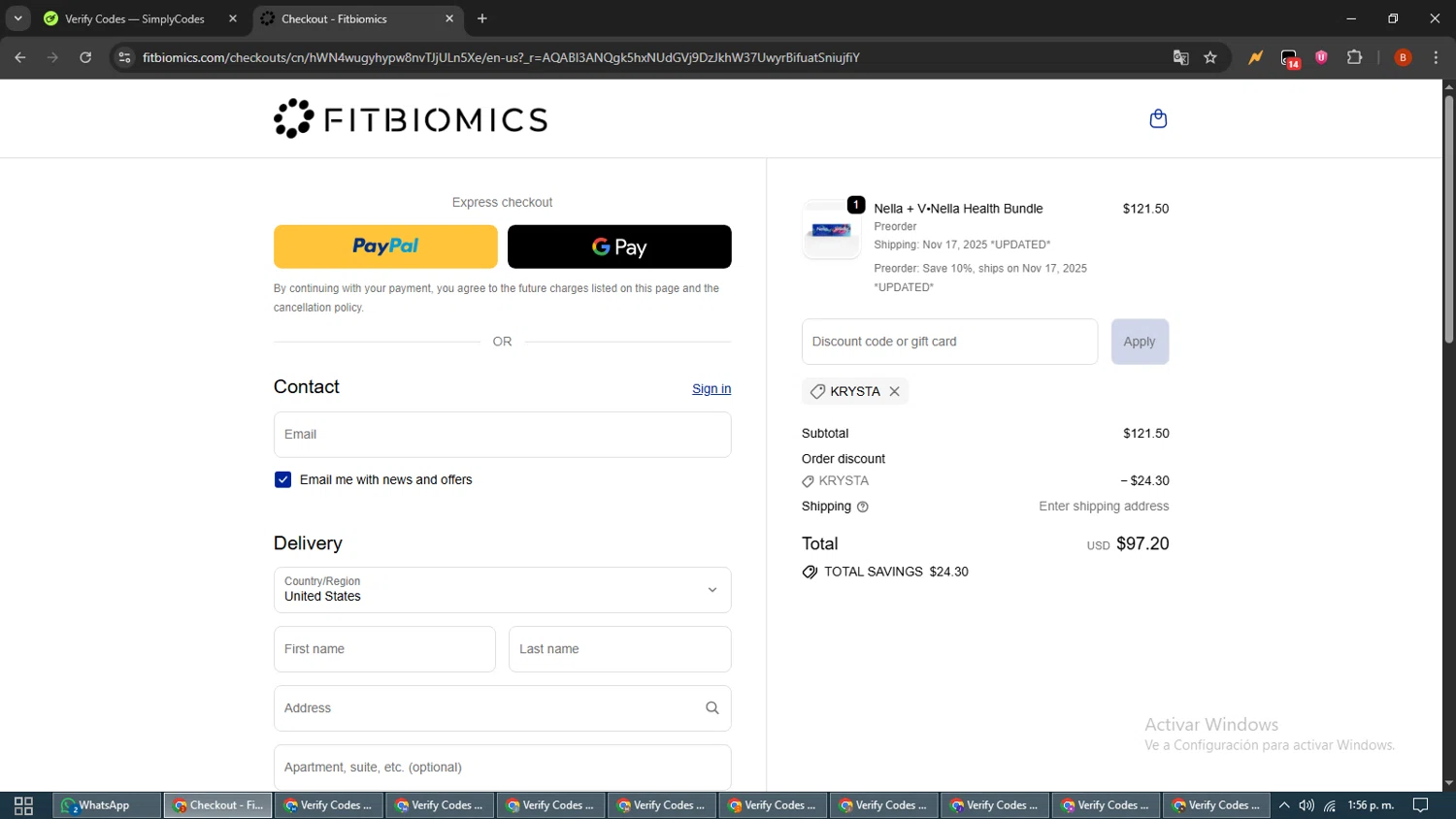
Task: Click the Apartment, suite optional field
Action: pyautogui.click(x=503, y=768)
